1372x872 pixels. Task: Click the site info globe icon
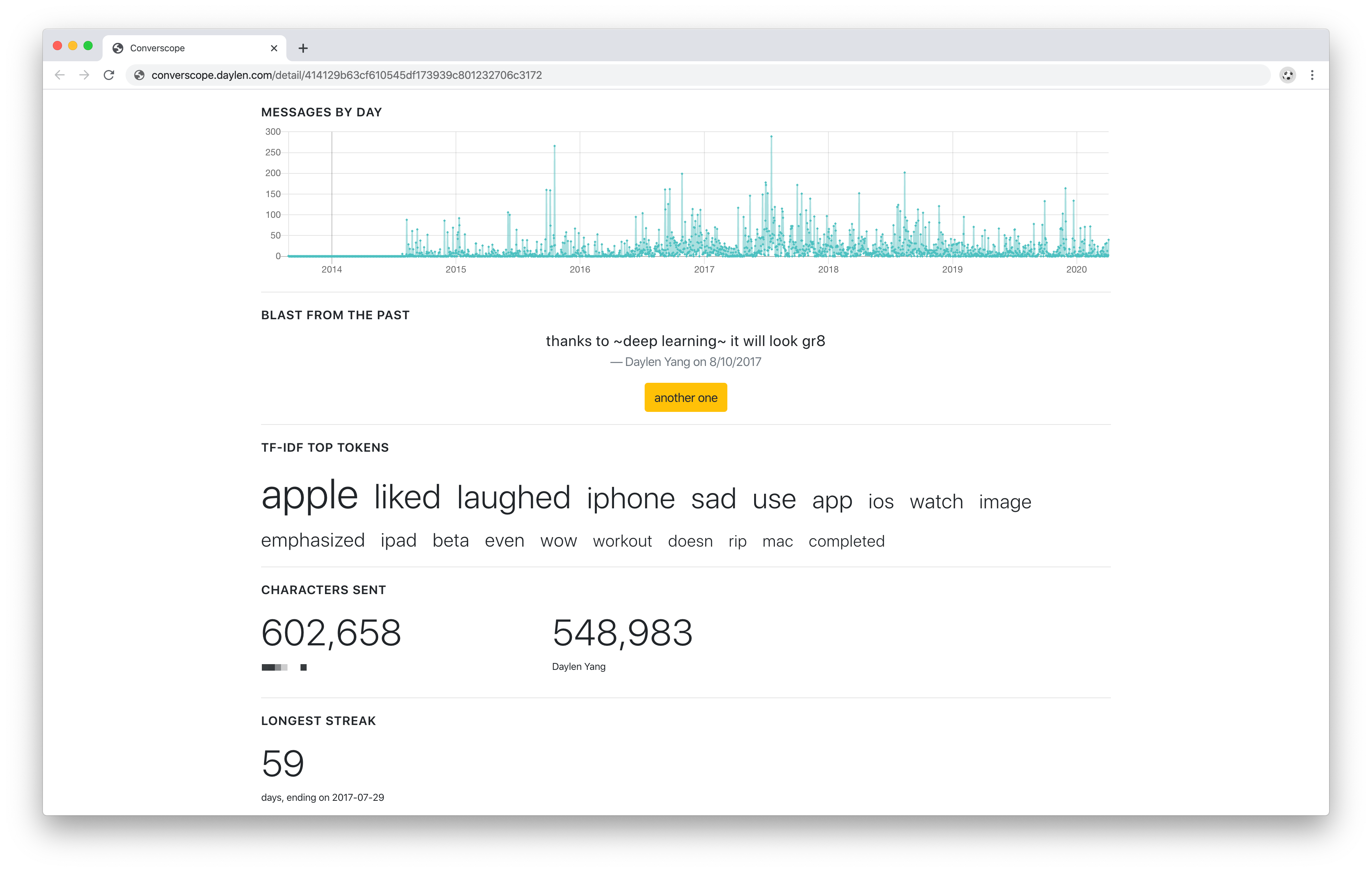(x=139, y=75)
